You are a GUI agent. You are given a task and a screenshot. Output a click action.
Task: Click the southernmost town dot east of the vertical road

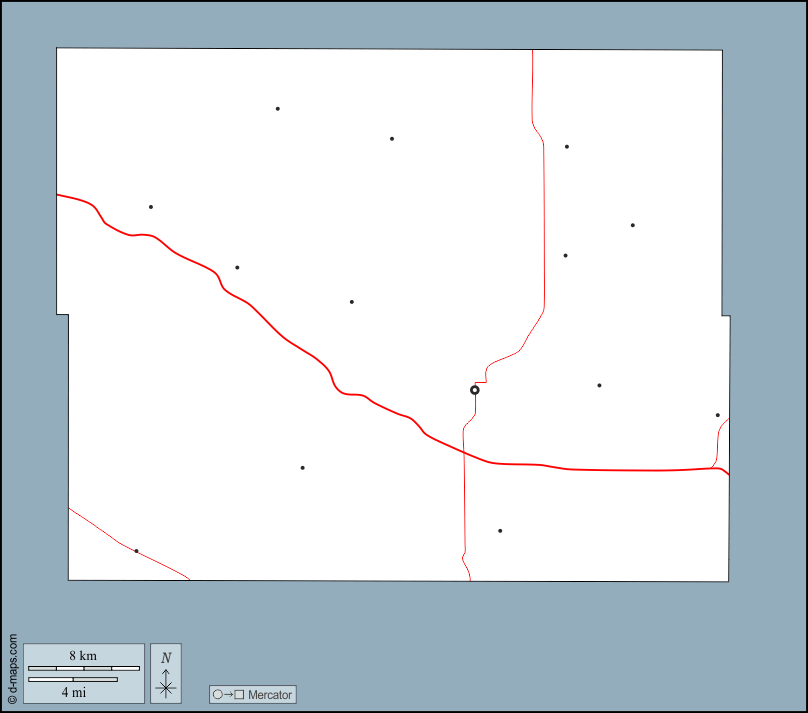(x=500, y=531)
